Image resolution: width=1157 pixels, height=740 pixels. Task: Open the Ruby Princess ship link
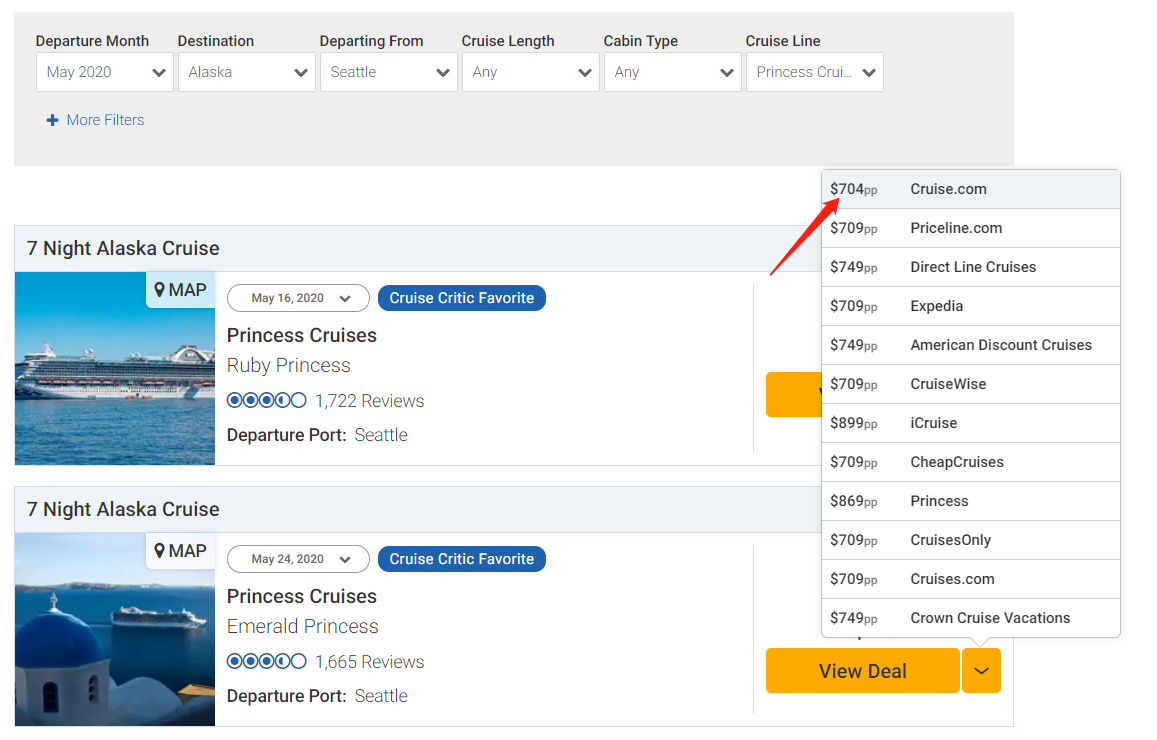(x=289, y=365)
